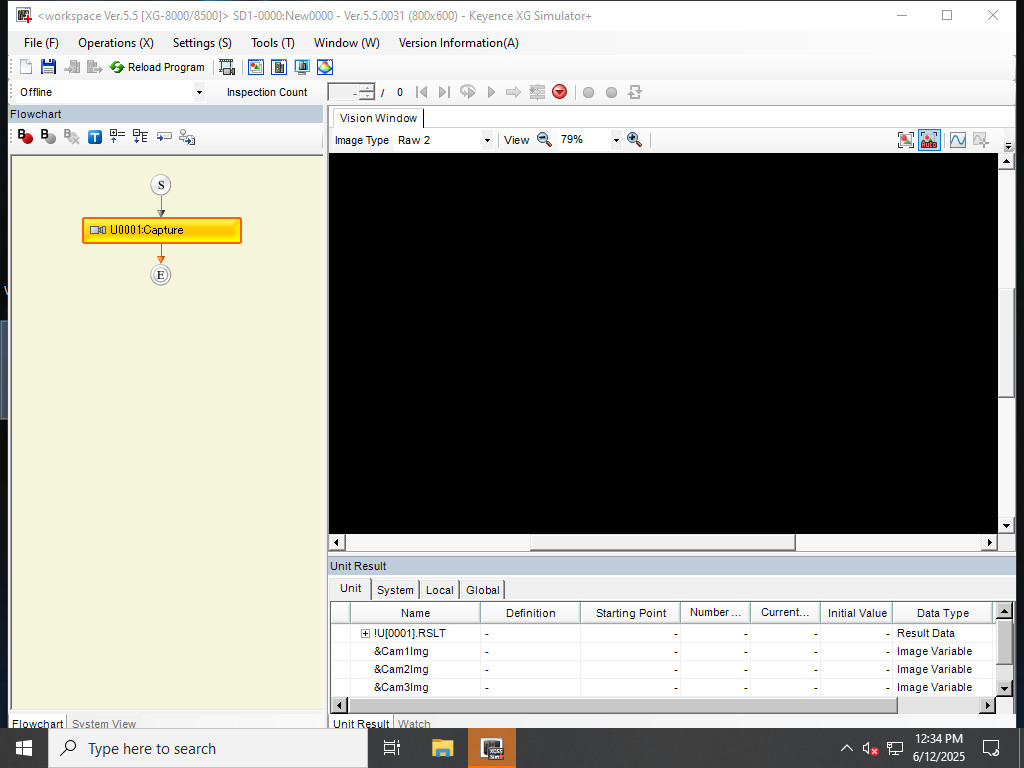Click the expand-up tree icon in Flowchart toolbar

tap(118, 136)
